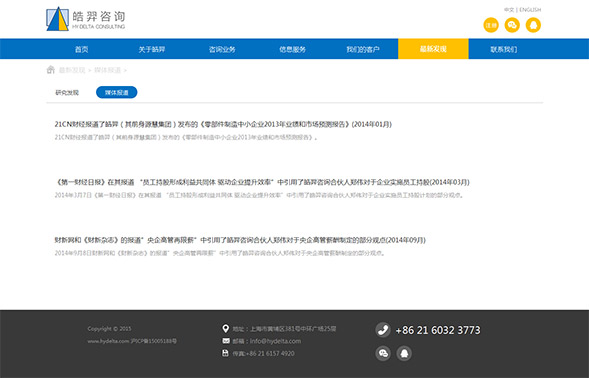Click the info@hydelta.com email address

click(275, 341)
